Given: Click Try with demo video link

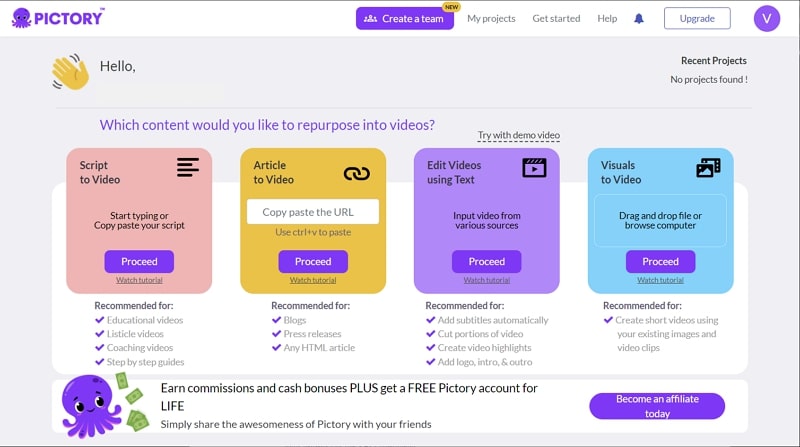Looking at the screenshot, I should point(518,135).
